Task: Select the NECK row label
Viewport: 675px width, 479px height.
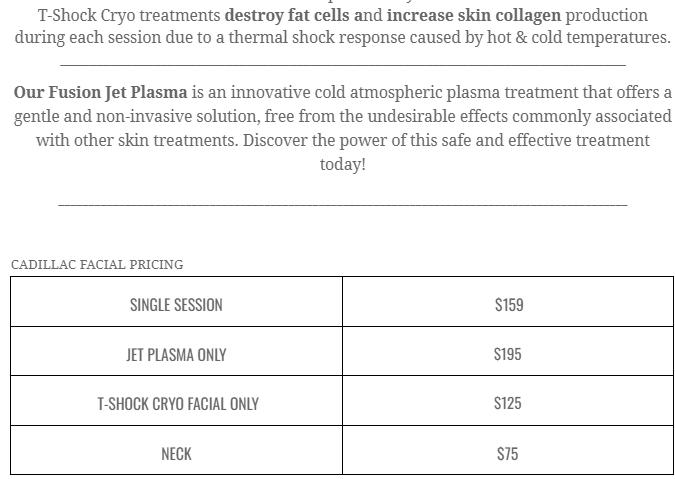Action: [x=176, y=454]
